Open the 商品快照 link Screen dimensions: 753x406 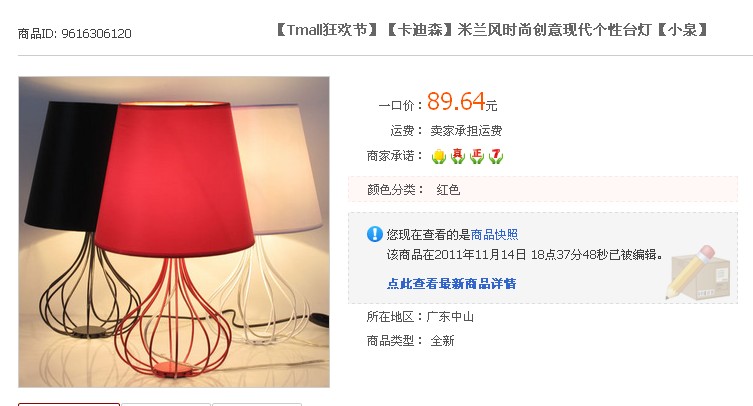494,234
